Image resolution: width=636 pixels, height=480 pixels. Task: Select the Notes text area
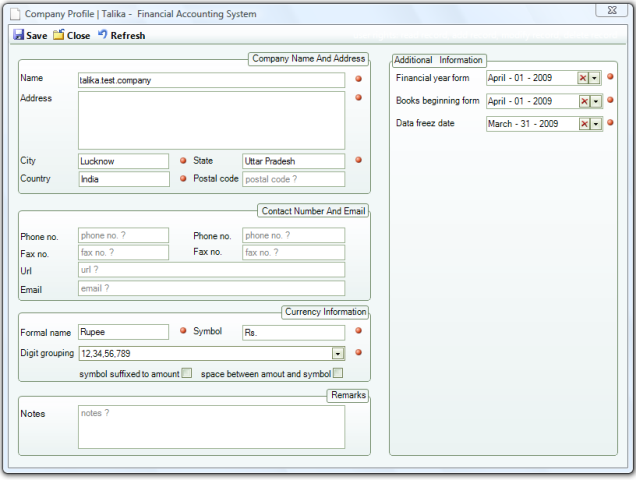210,427
